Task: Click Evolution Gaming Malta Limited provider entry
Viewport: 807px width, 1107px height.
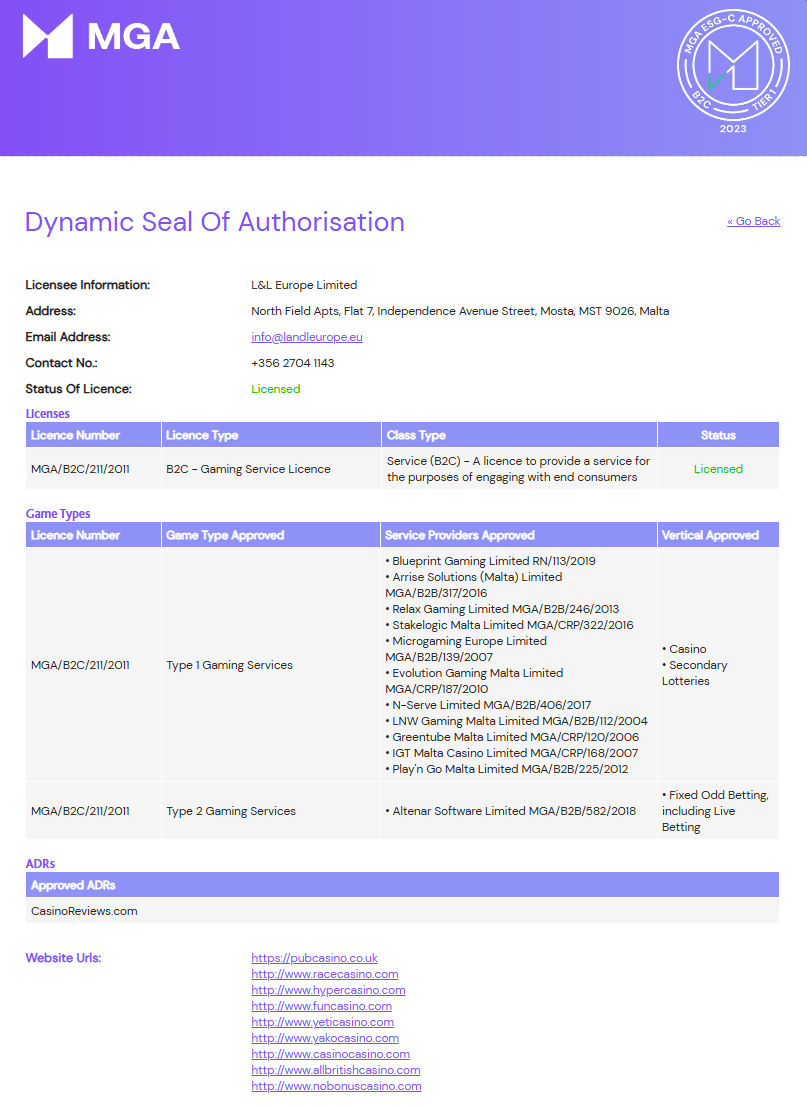Action: 474,681
